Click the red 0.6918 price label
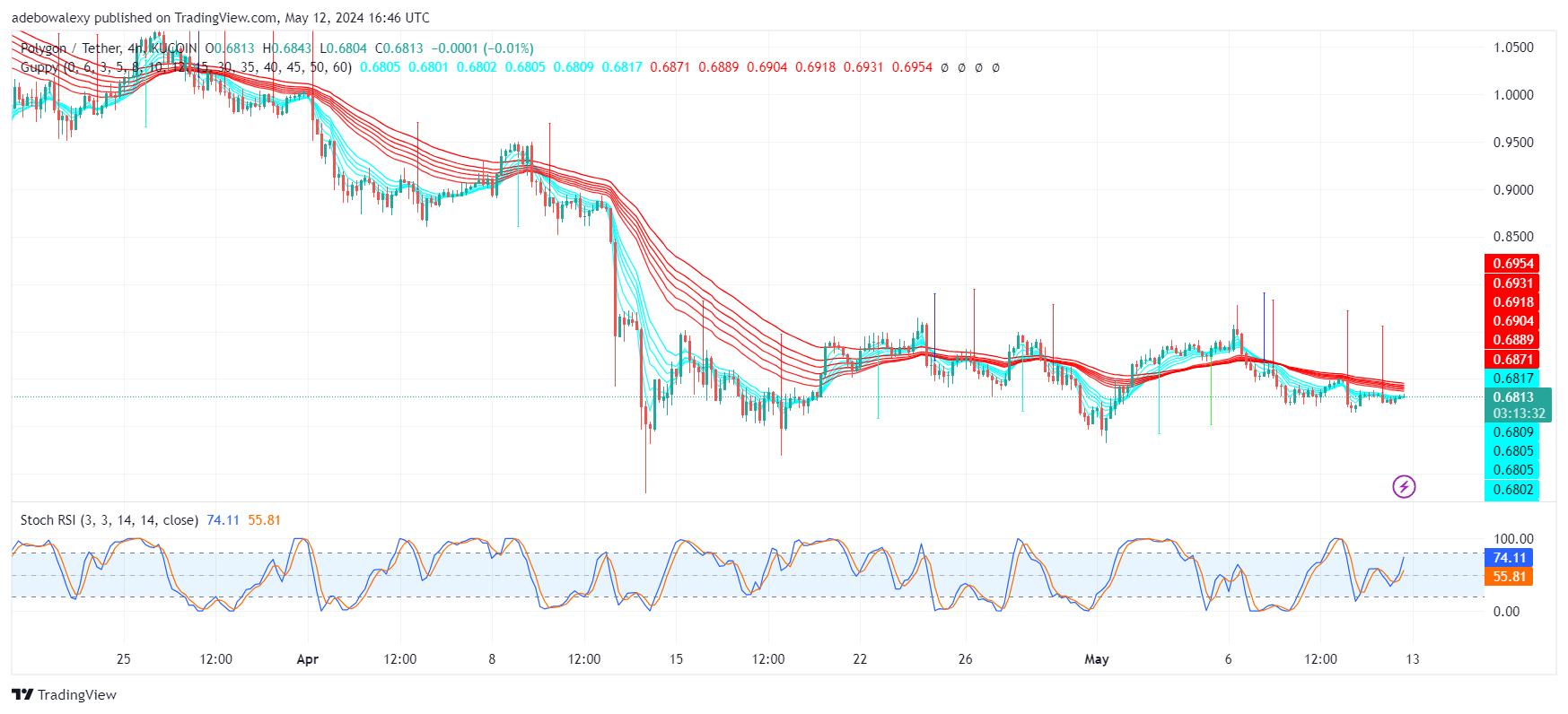The height and width of the screenshot is (714, 1568). click(1512, 302)
